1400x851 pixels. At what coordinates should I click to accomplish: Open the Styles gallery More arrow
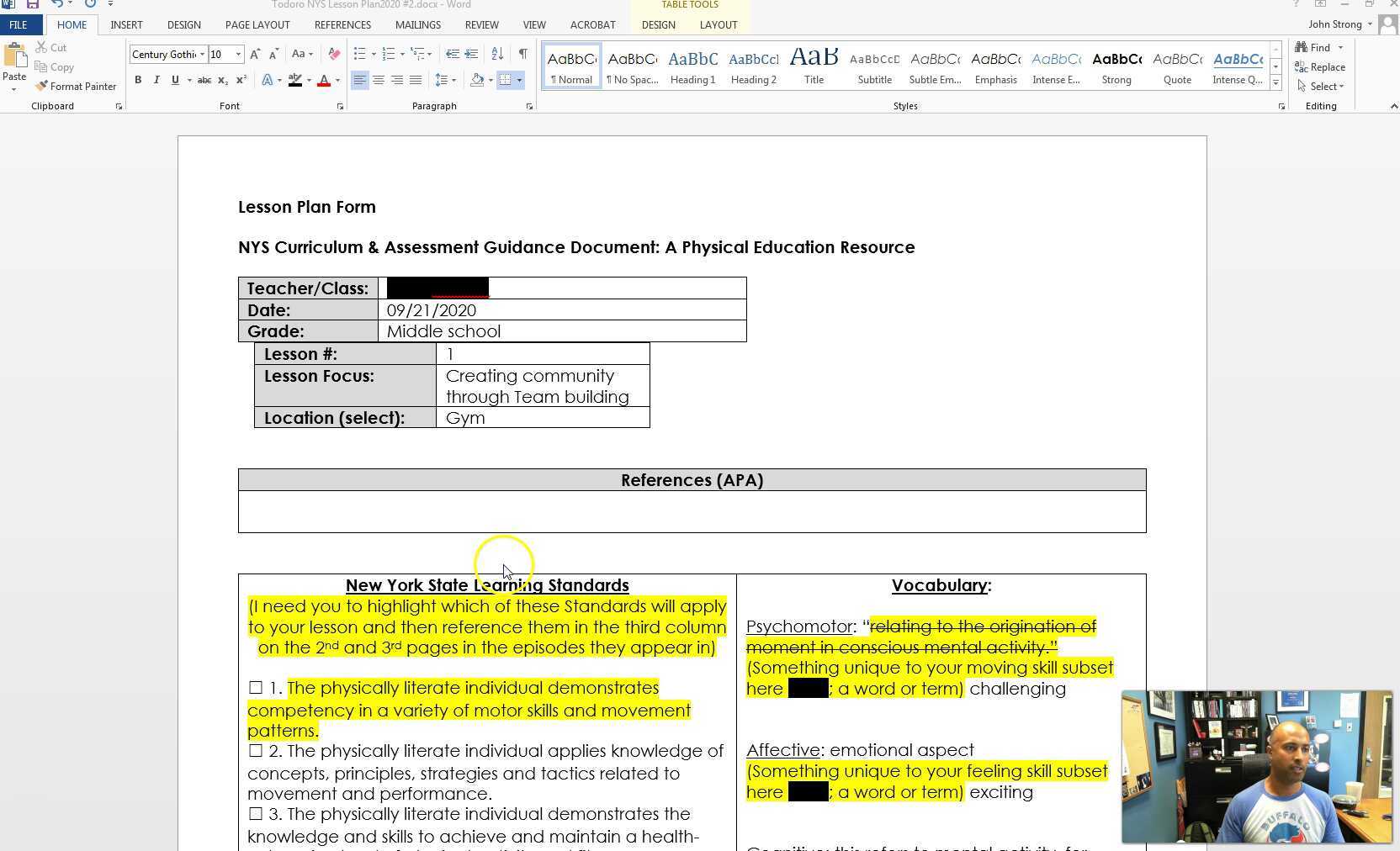(x=1276, y=80)
